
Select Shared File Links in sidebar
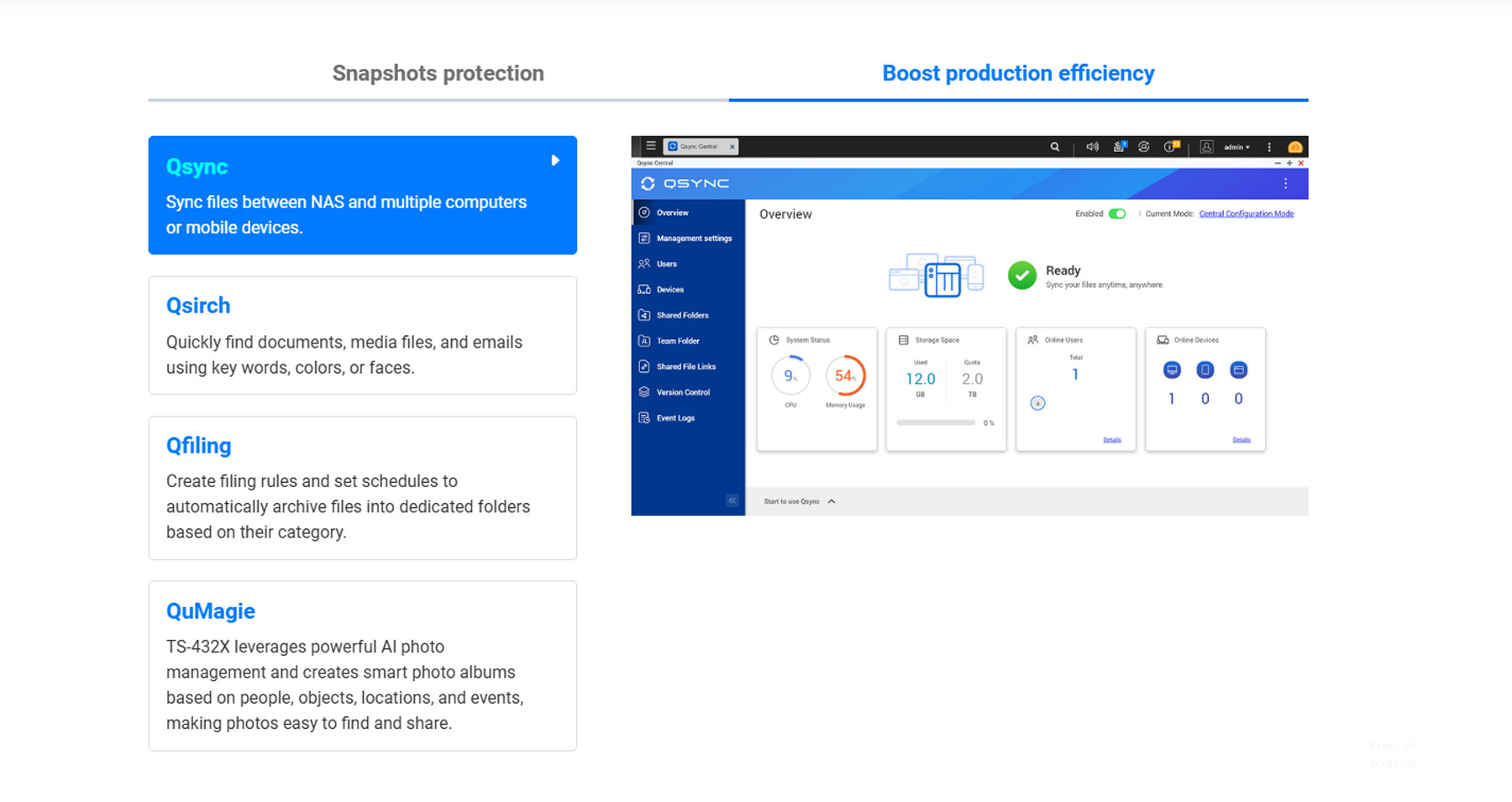(685, 367)
